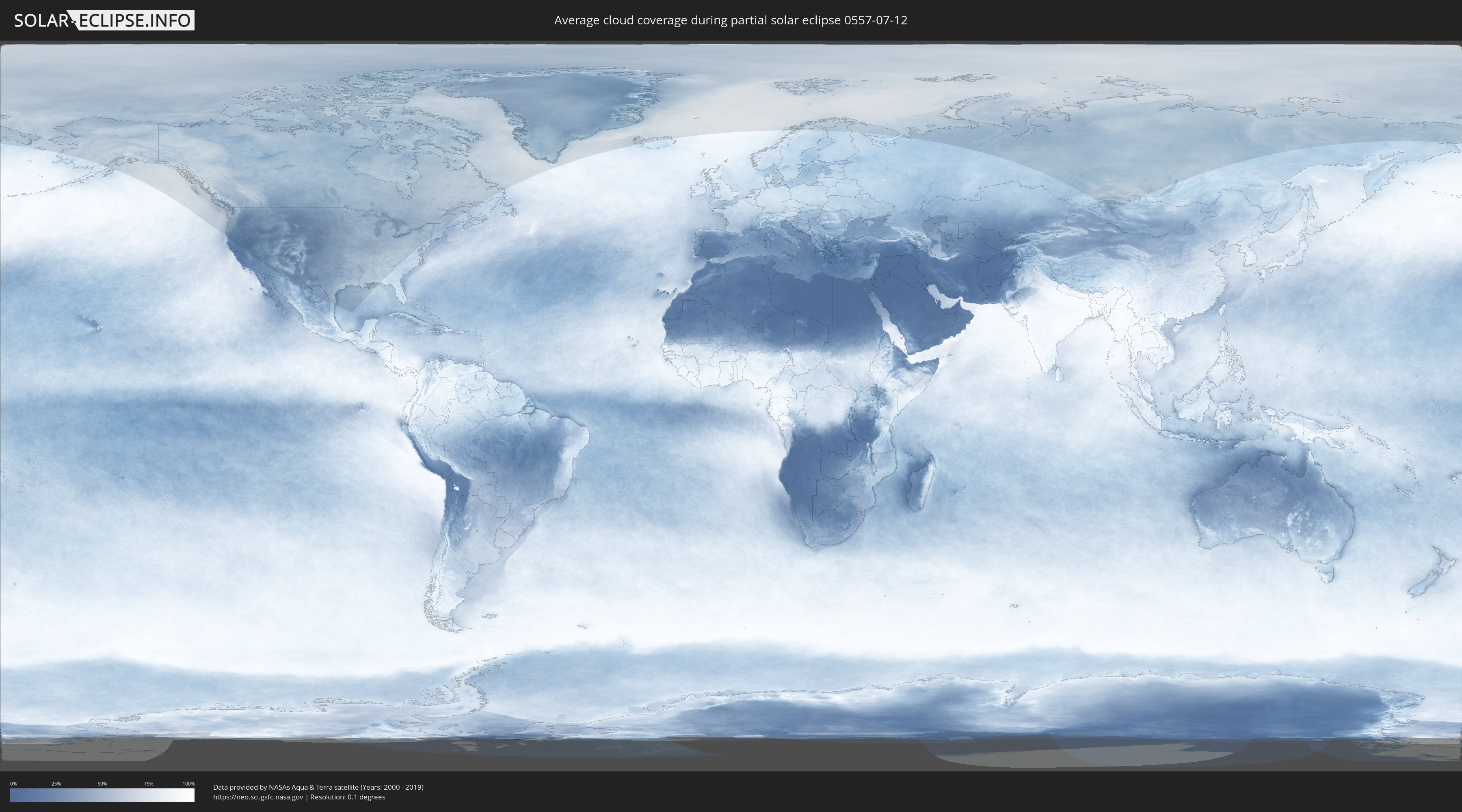The width and height of the screenshot is (1462, 812).
Task: Click the NASA Aqua & Terra data credit text
Action: click(x=318, y=787)
